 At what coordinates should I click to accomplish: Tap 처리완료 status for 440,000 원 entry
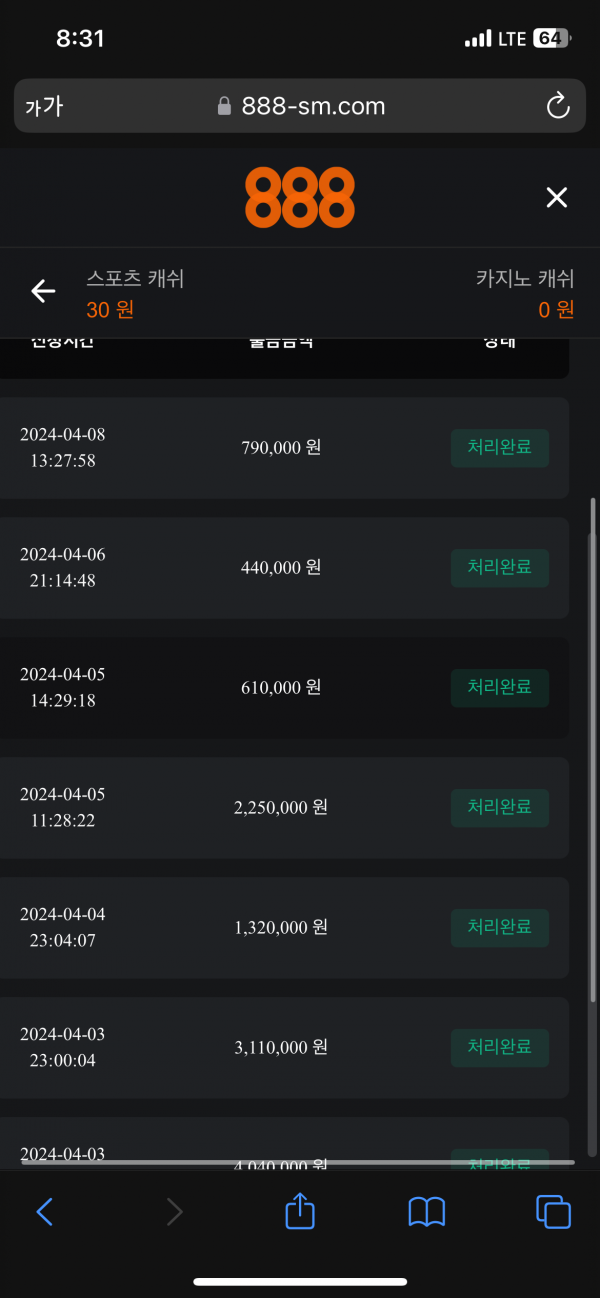pos(499,567)
